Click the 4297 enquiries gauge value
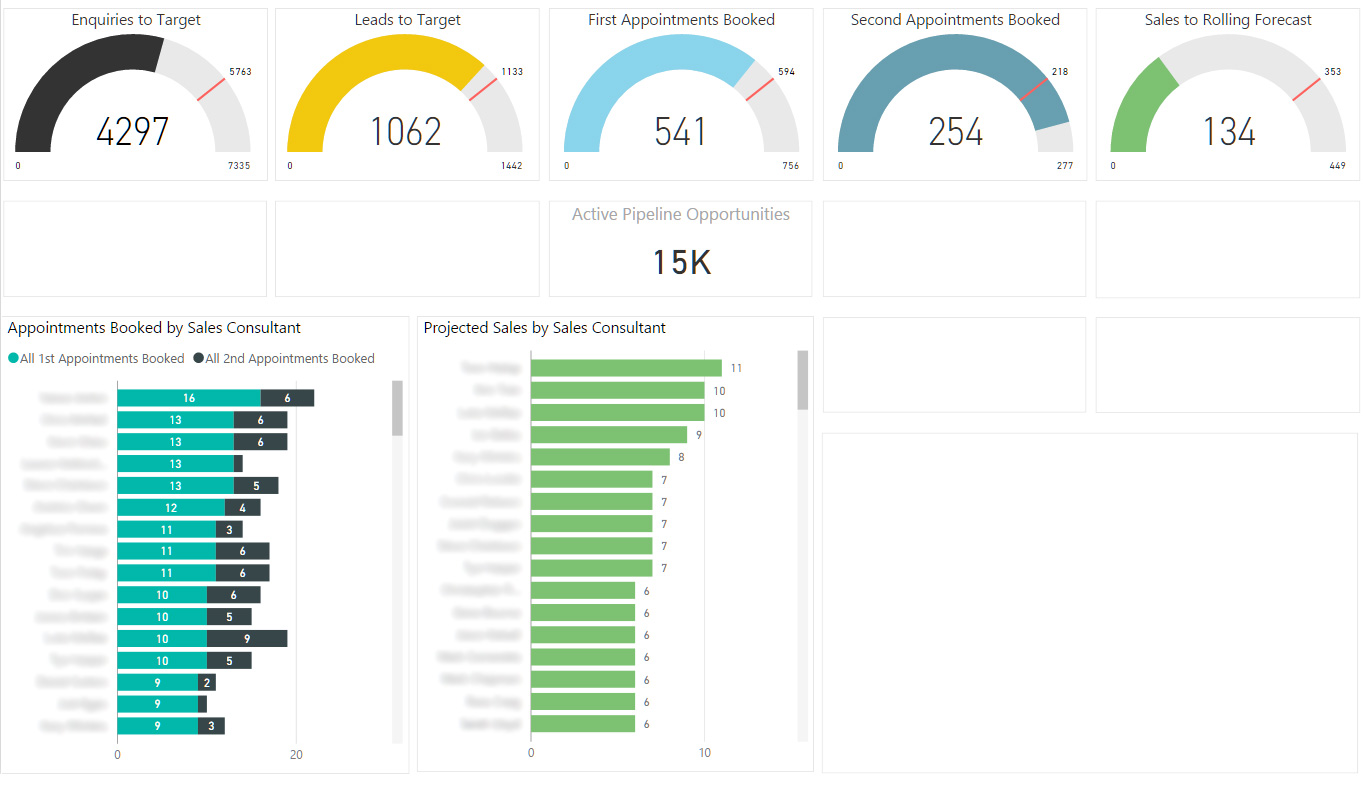The height and width of the screenshot is (802, 1363). pyautogui.click(x=133, y=132)
